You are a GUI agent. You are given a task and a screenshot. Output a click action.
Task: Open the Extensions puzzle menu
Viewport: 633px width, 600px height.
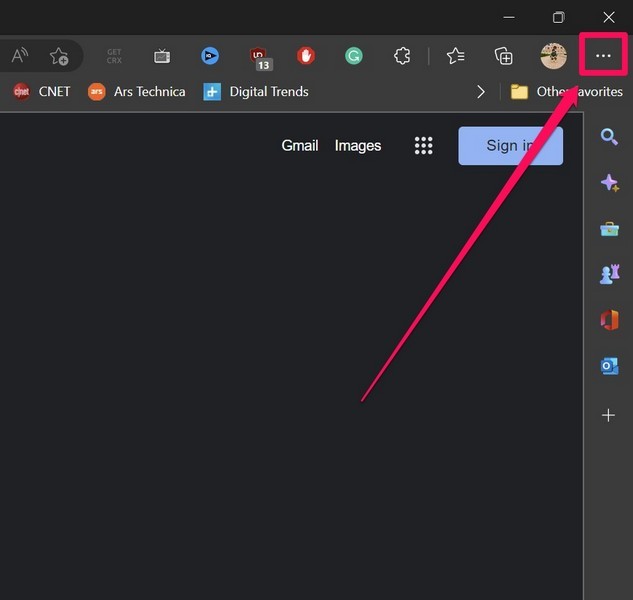coord(402,56)
